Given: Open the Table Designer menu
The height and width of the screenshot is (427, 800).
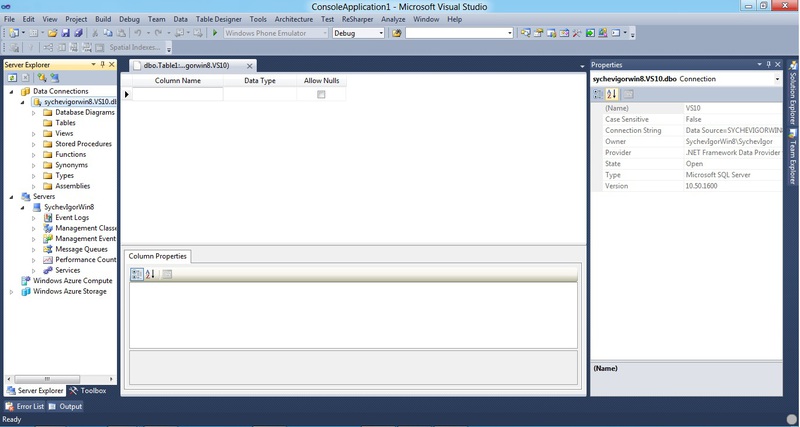Looking at the screenshot, I should click(x=219, y=19).
